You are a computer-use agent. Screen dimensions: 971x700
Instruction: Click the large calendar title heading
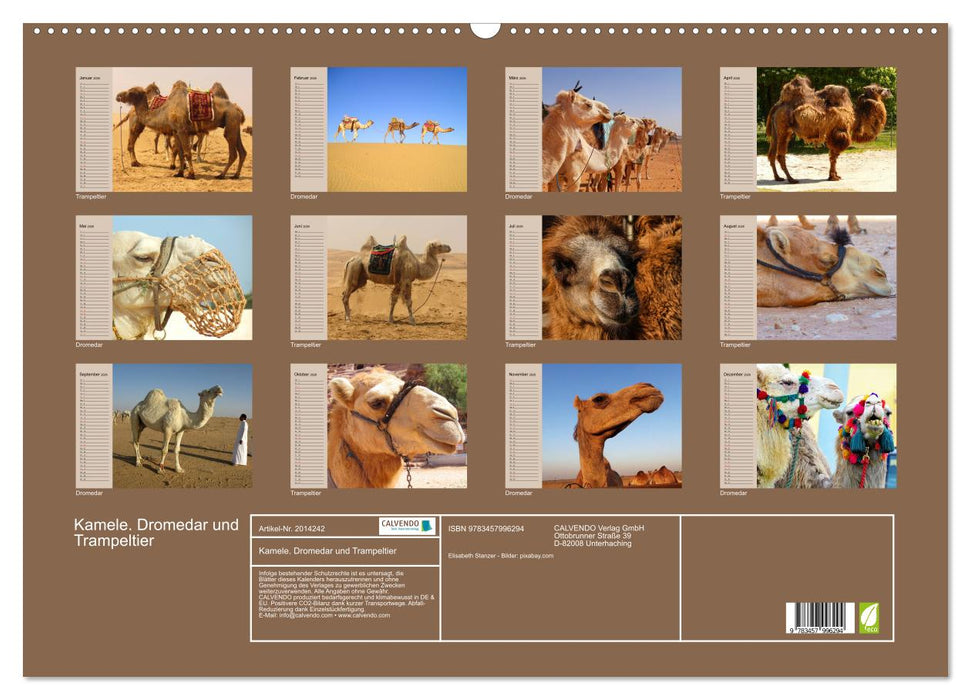(x=156, y=532)
